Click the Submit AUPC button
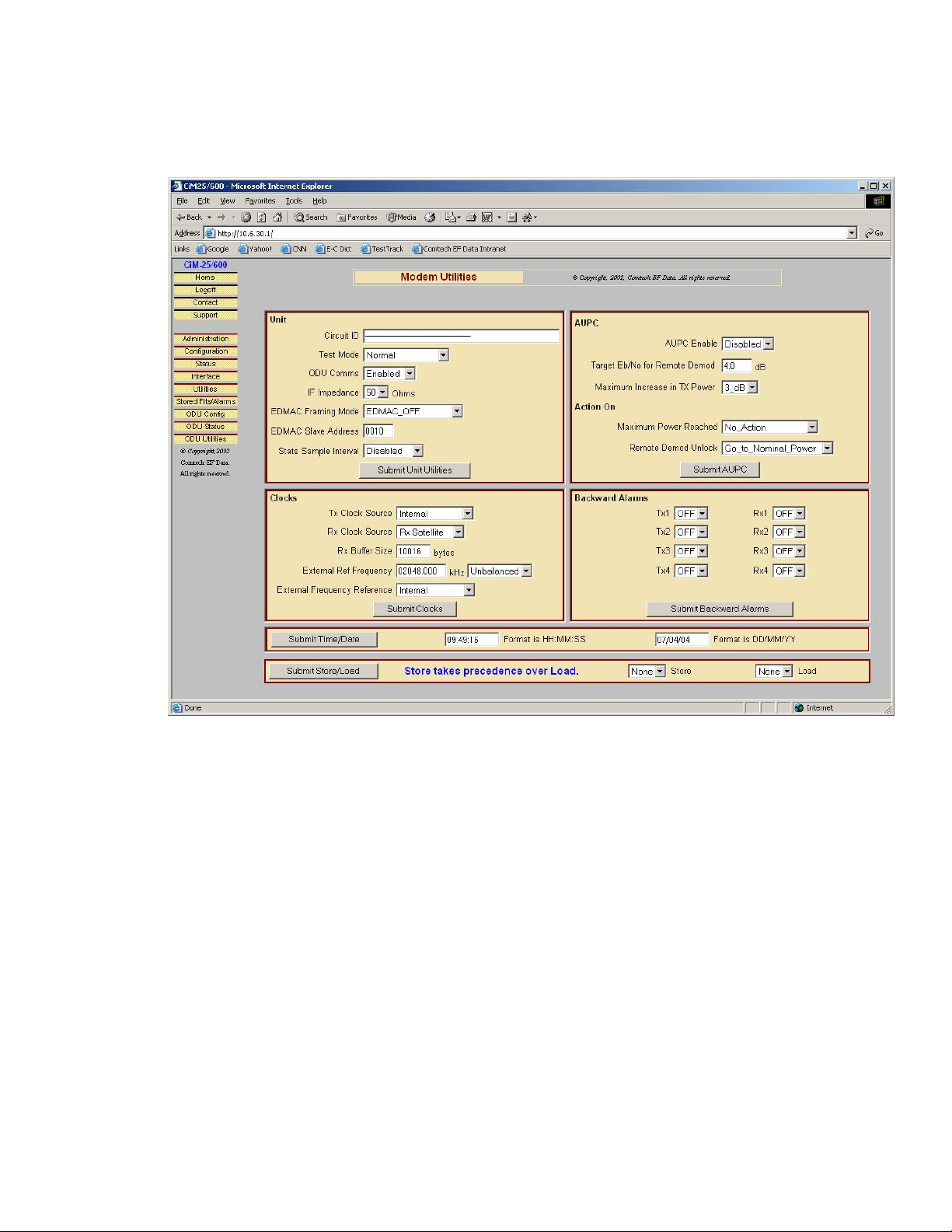 tap(720, 469)
